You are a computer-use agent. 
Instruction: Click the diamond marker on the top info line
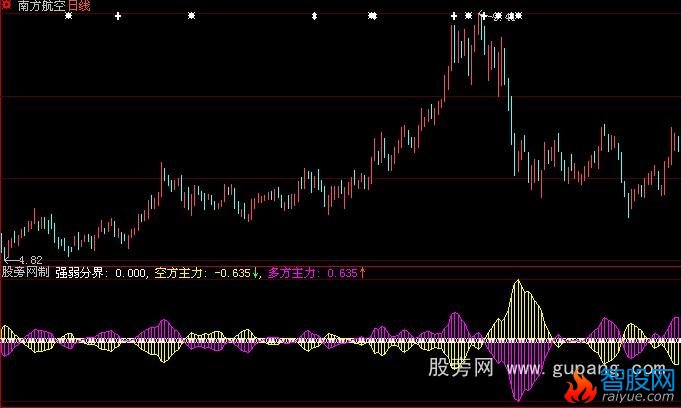[x=314, y=16]
